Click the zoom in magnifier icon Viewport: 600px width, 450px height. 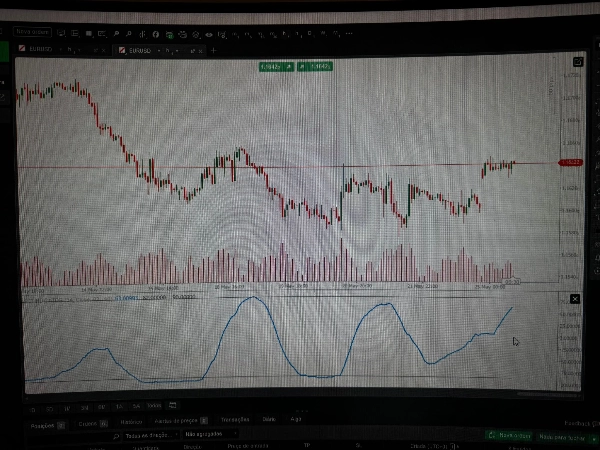(116, 34)
